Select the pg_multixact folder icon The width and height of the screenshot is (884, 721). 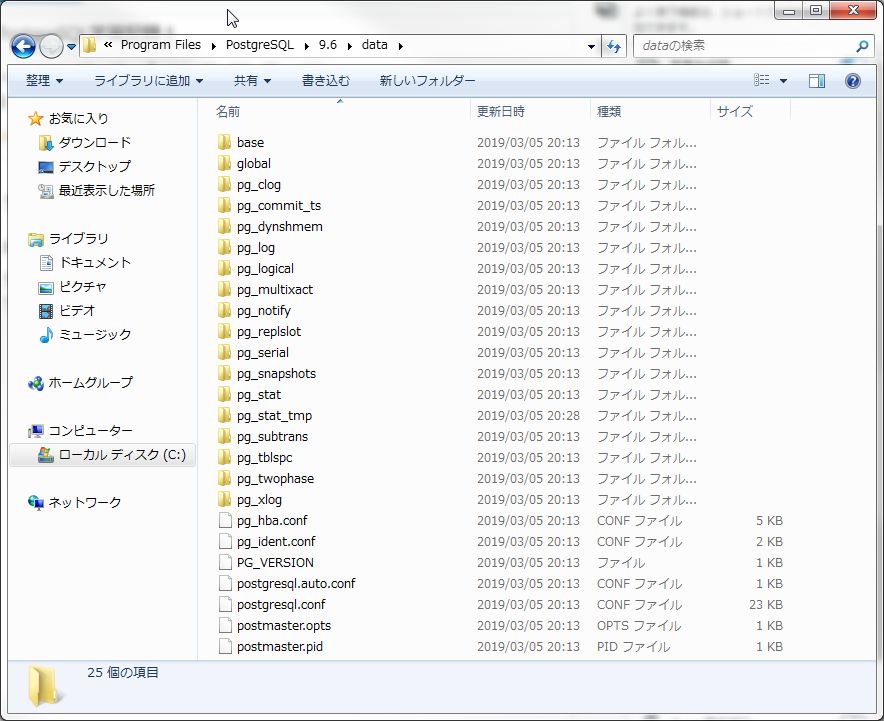224,289
